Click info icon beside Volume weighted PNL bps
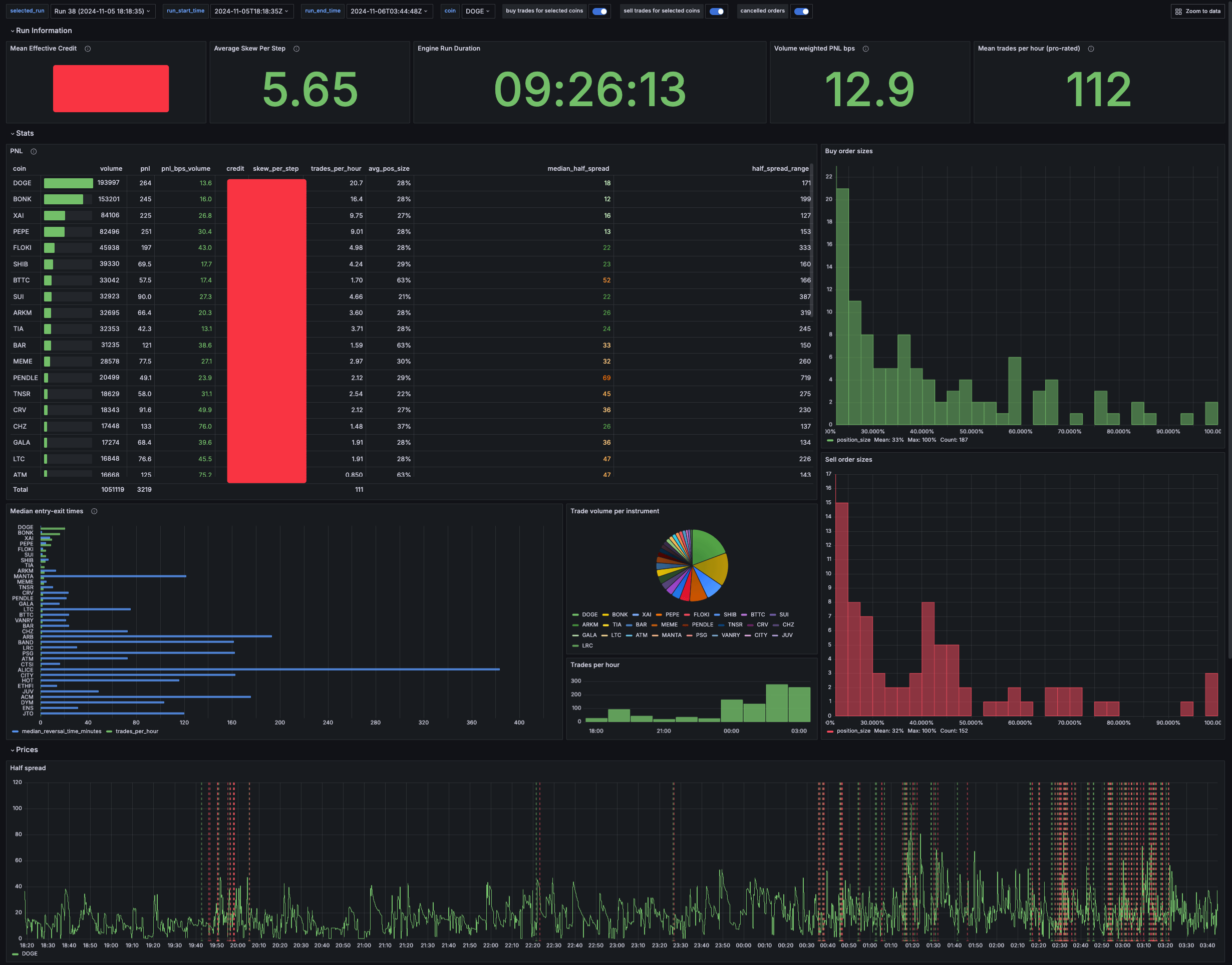Image resolution: width=1232 pixels, height=965 pixels. [865, 49]
